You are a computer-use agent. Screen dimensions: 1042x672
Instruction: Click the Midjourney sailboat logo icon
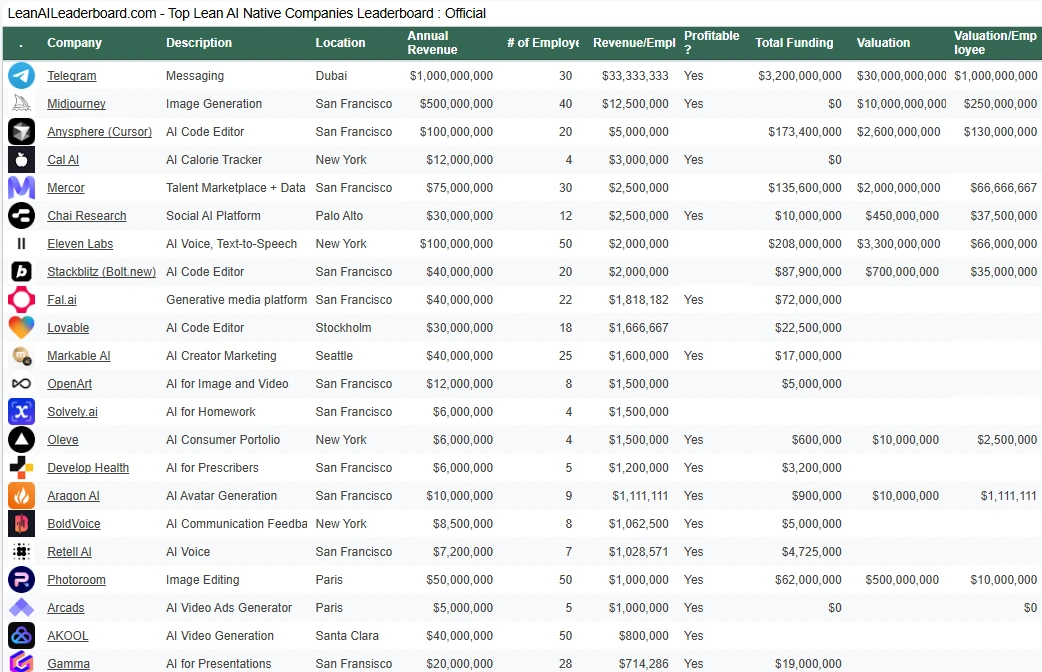(x=21, y=104)
